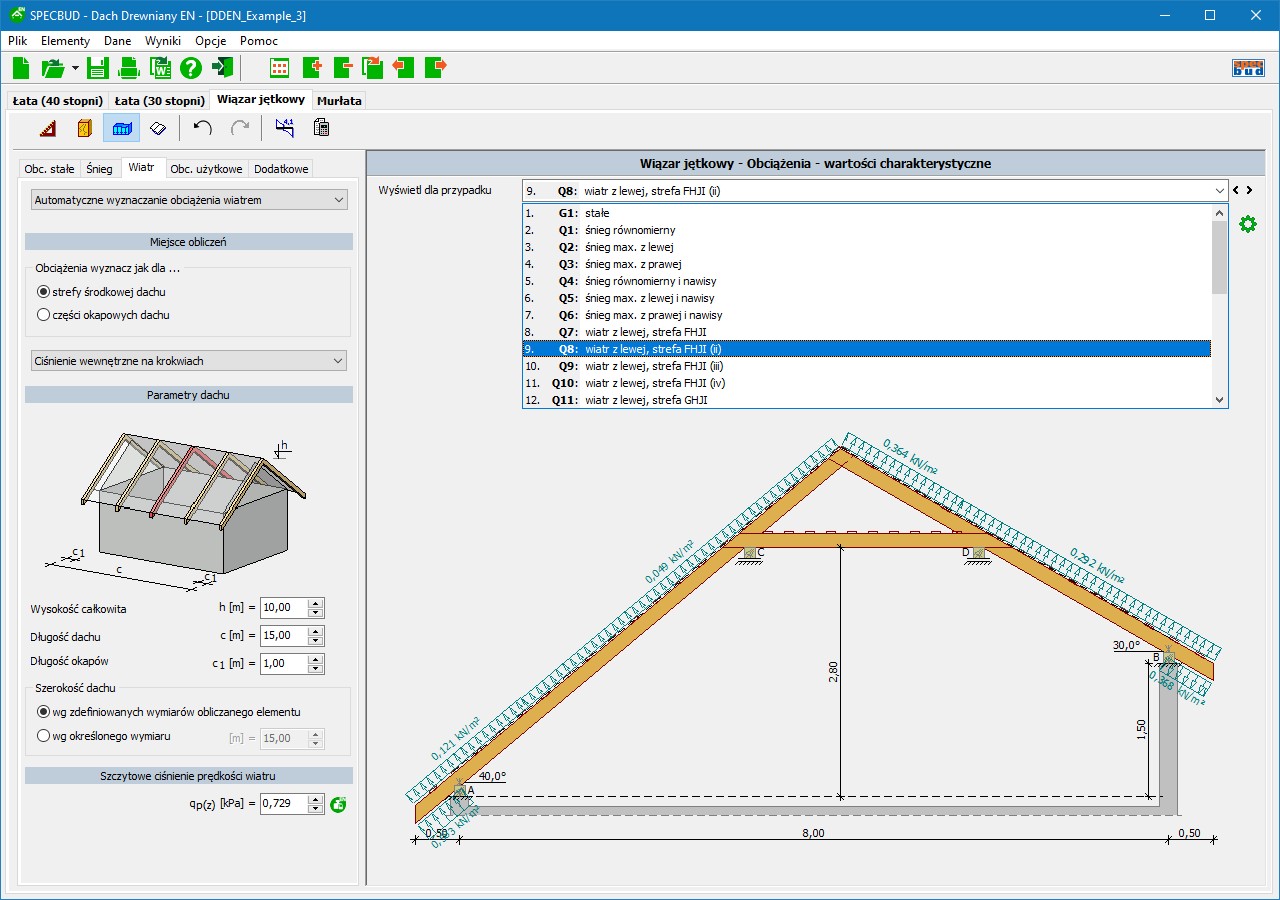The image size is (1280, 900).
Task: Open the Wyniki menu
Action: click(162, 41)
